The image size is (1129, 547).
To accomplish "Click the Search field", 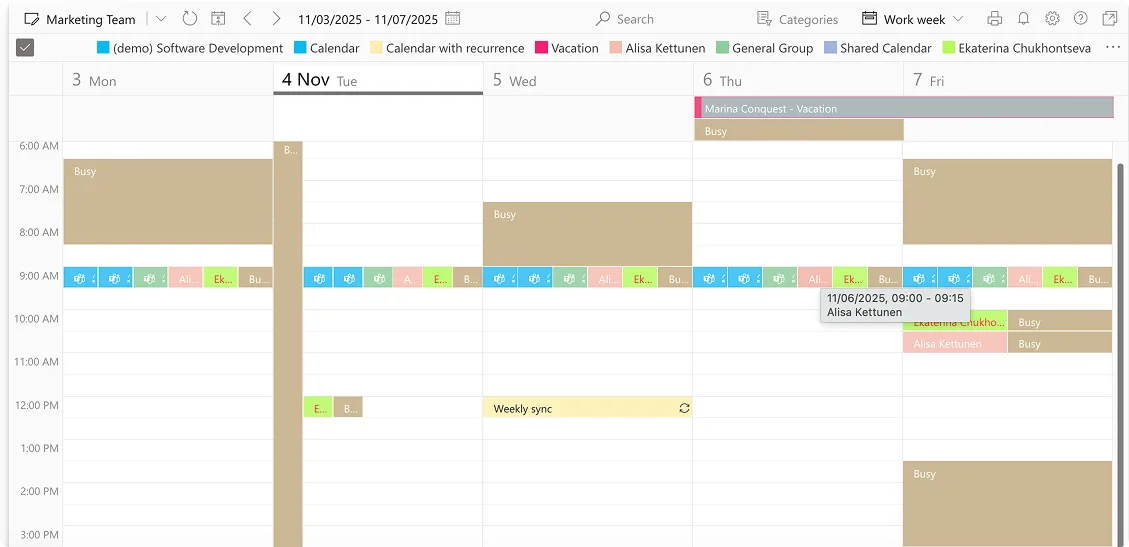I will pyautogui.click(x=625, y=19).
